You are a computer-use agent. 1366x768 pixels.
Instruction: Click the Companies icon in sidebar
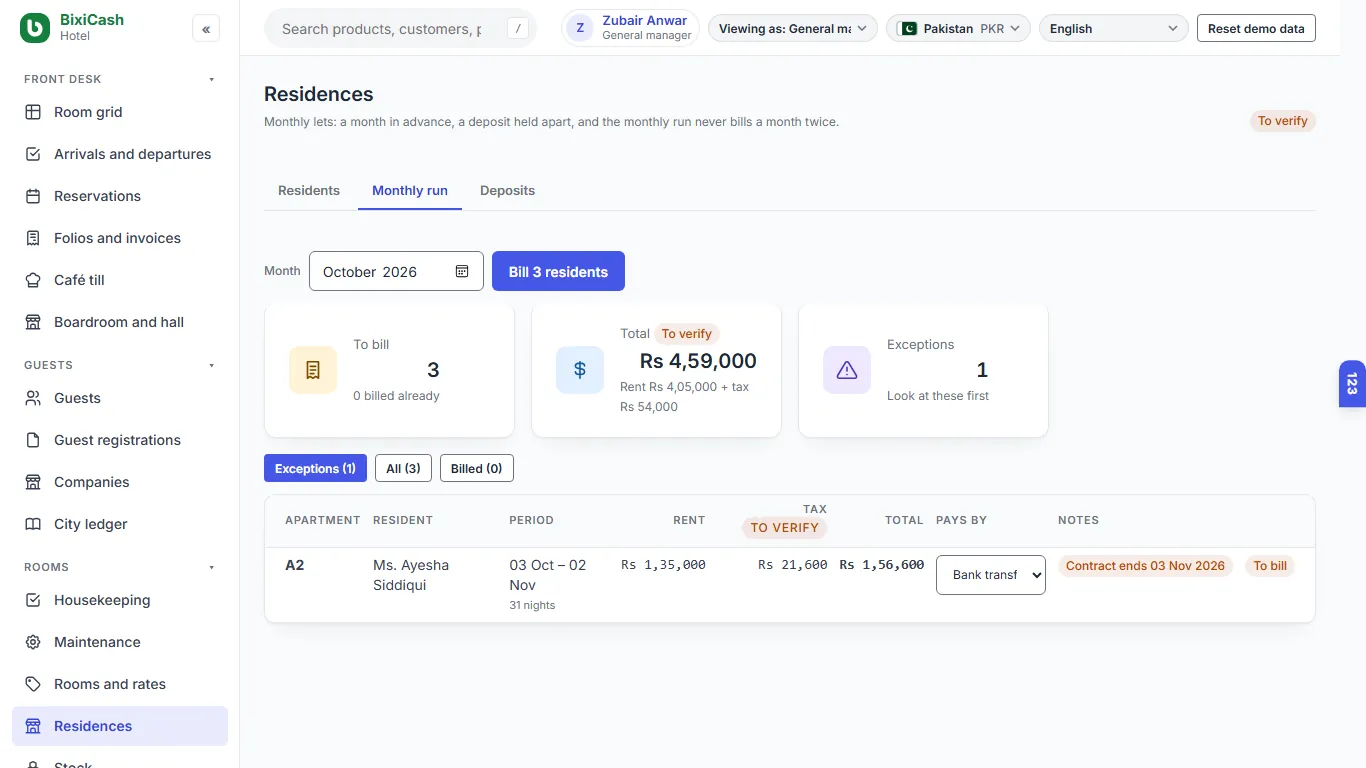point(33,482)
